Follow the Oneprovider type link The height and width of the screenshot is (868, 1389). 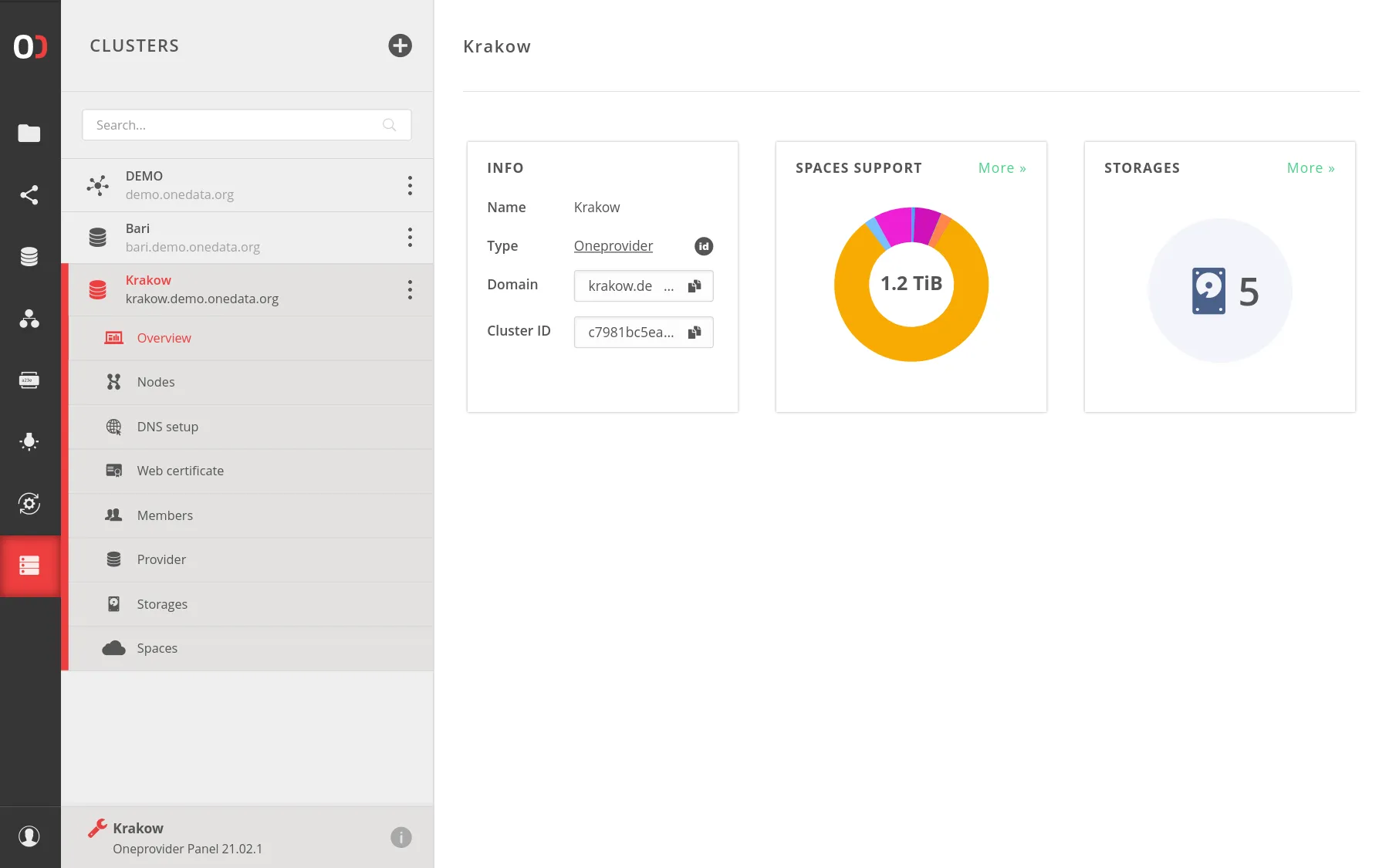click(x=613, y=245)
